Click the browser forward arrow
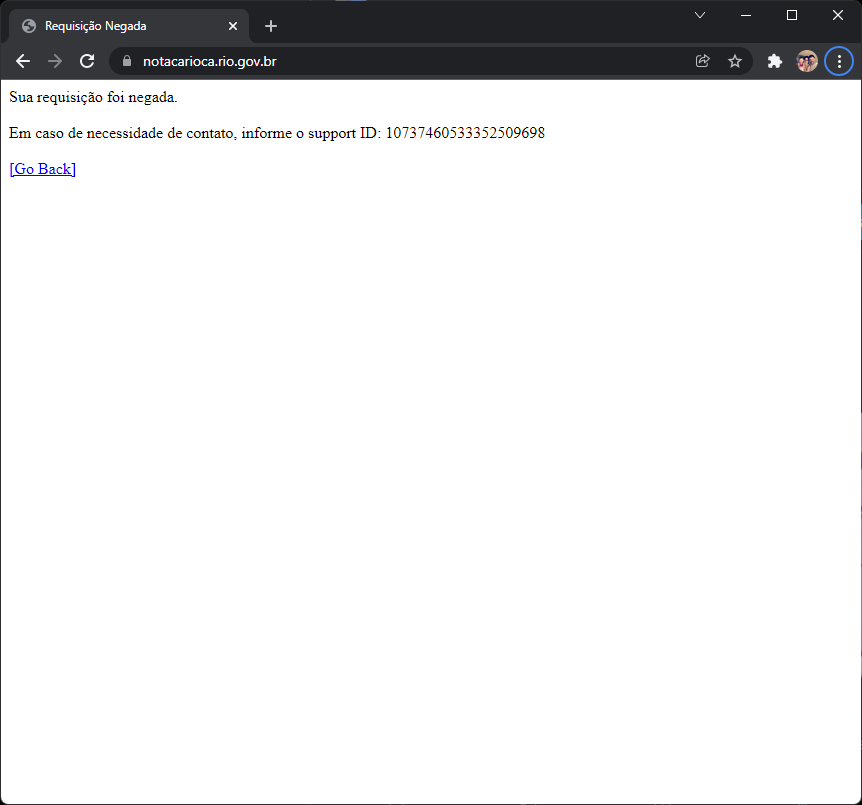The image size is (862, 805). pyautogui.click(x=55, y=61)
